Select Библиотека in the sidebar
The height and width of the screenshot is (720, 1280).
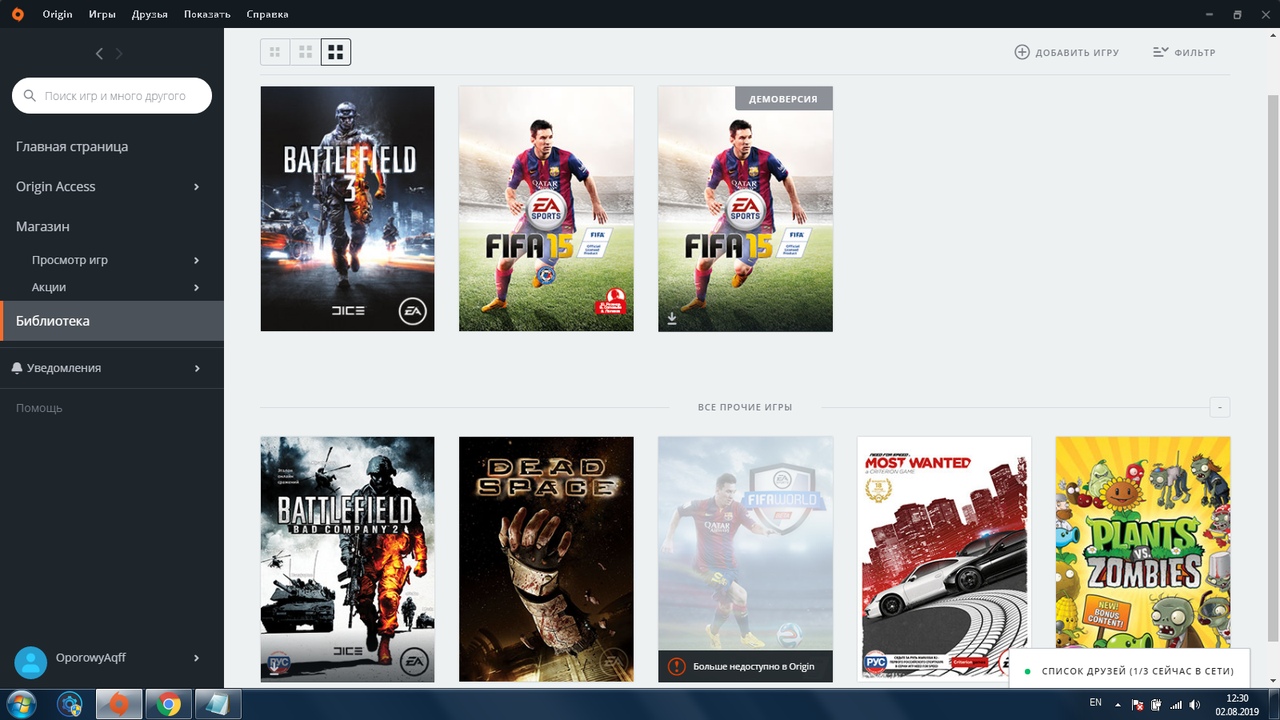pyautogui.click(x=112, y=321)
